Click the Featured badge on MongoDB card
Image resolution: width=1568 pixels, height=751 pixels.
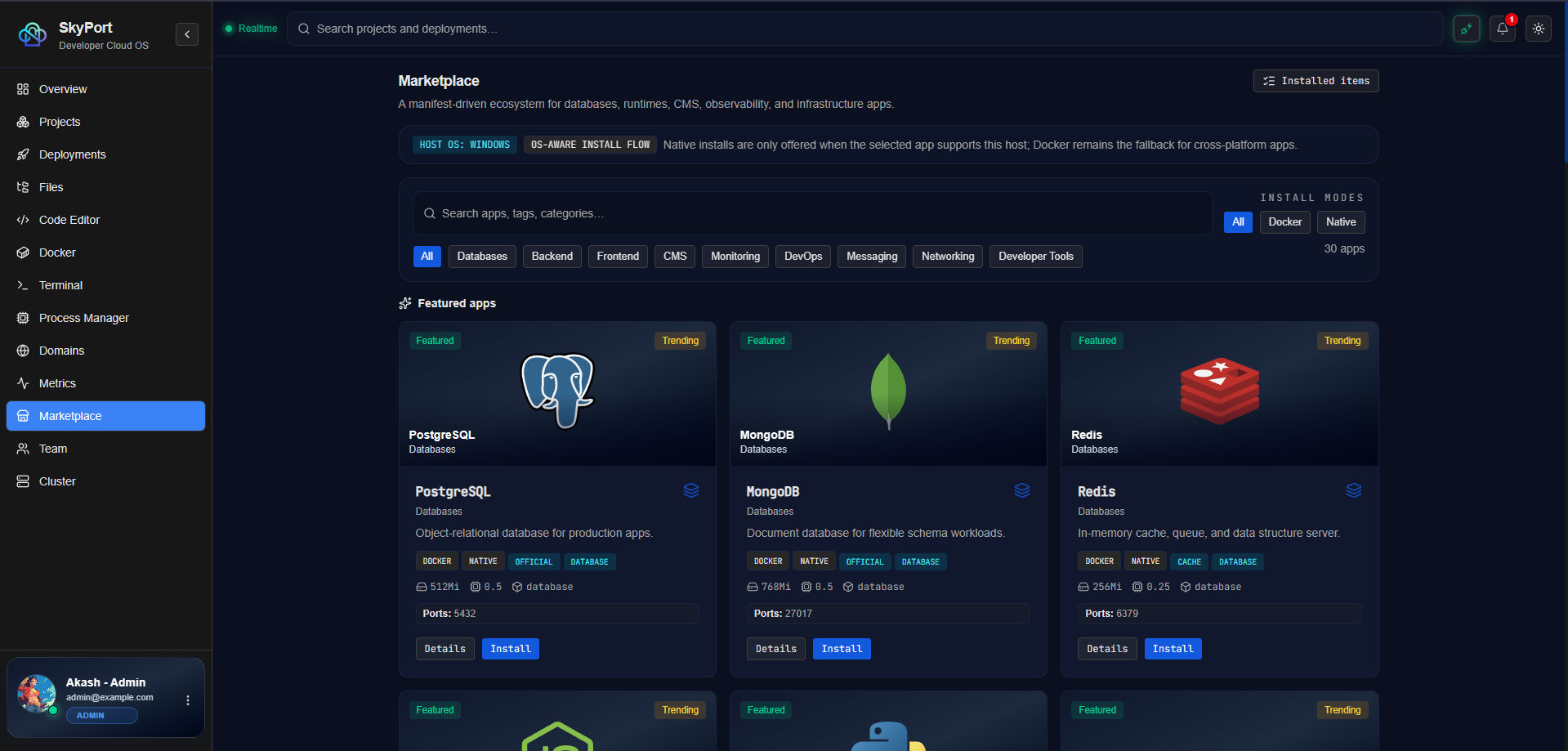point(766,341)
